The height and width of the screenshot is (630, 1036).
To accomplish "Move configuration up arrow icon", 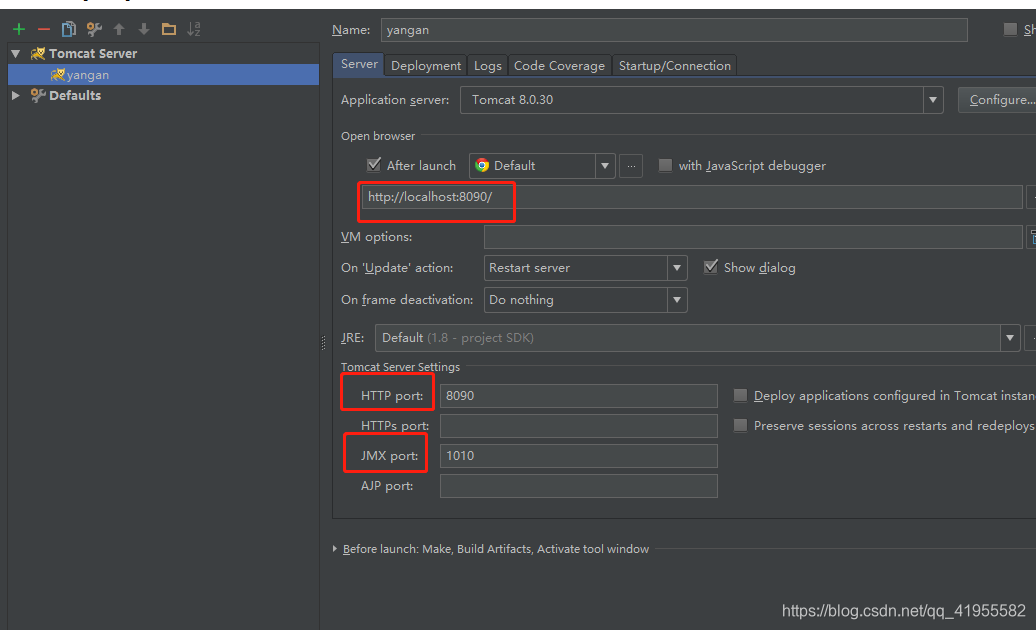I will (119, 29).
